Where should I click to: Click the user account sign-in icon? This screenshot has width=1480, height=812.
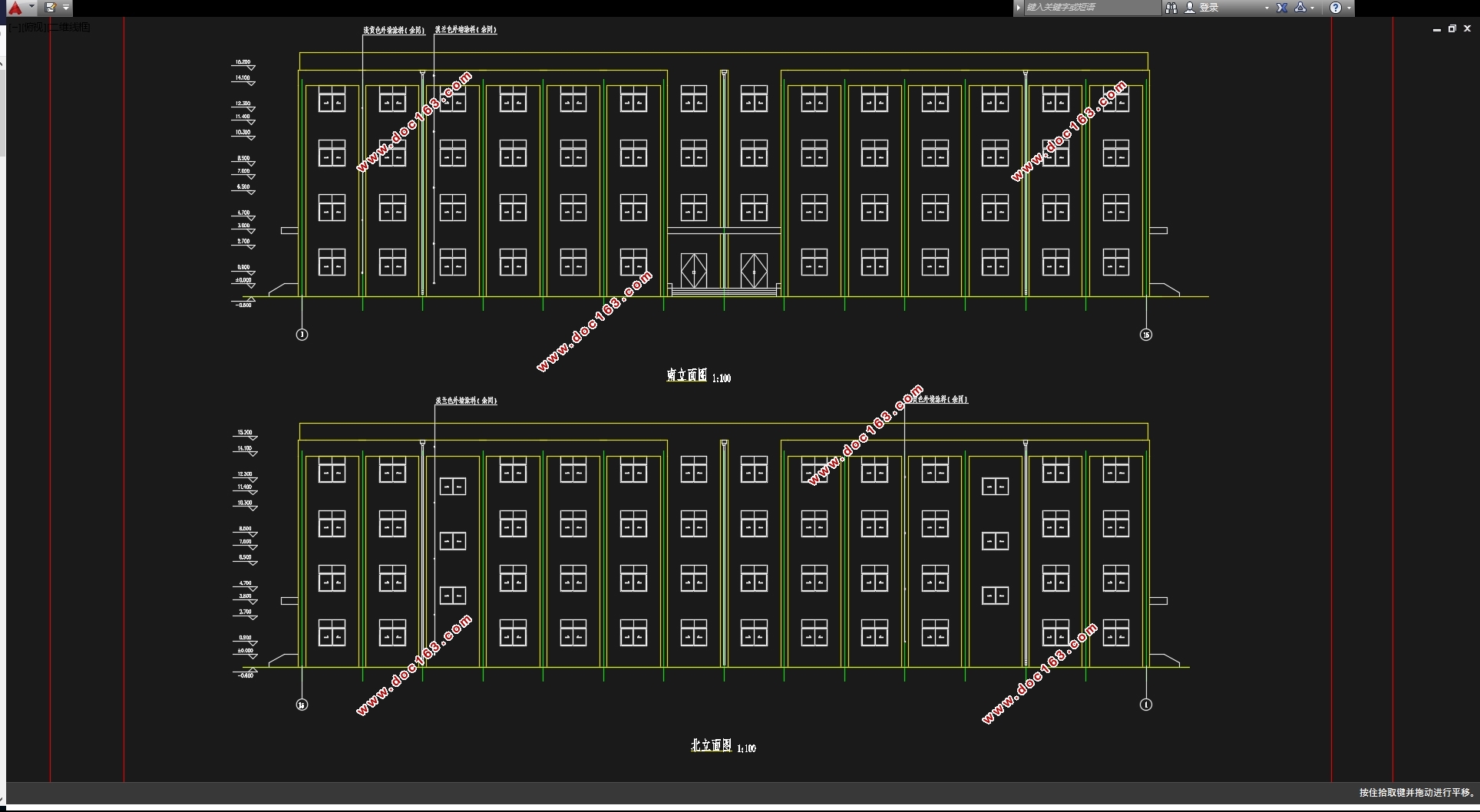click(x=1190, y=8)
